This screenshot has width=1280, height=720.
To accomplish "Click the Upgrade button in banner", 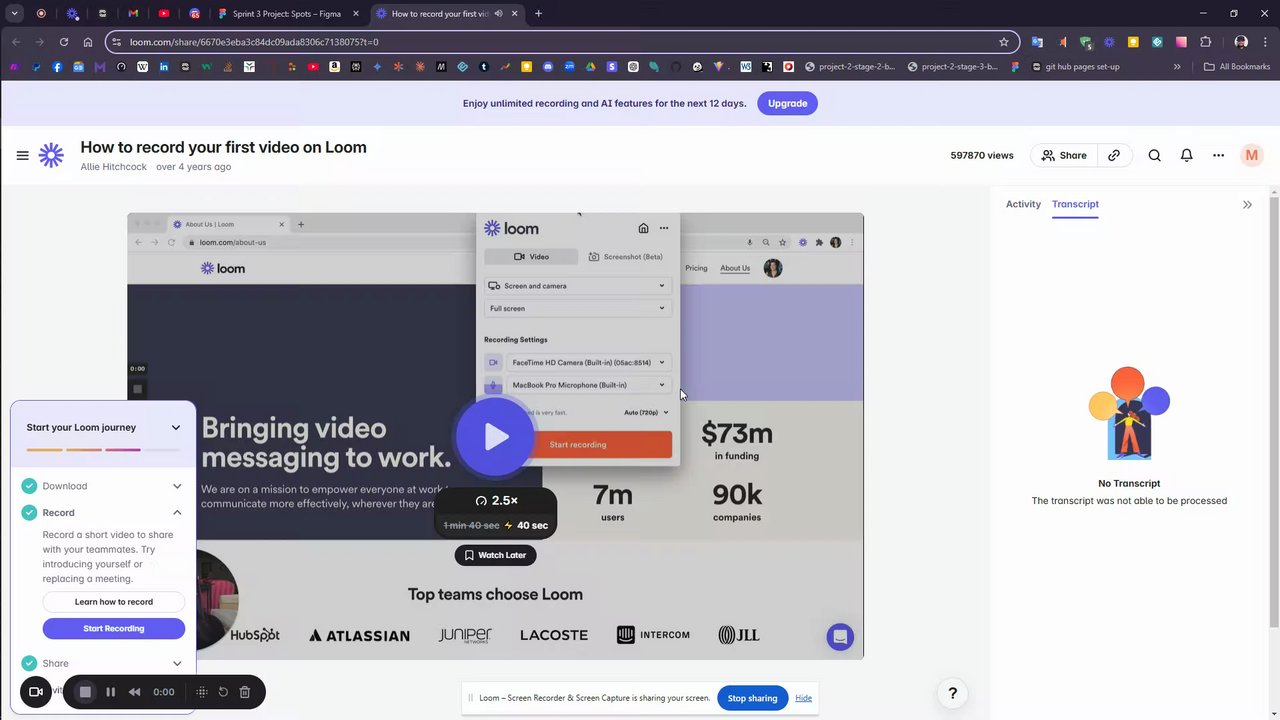I will pyautogui.click(x=787, y=103).
